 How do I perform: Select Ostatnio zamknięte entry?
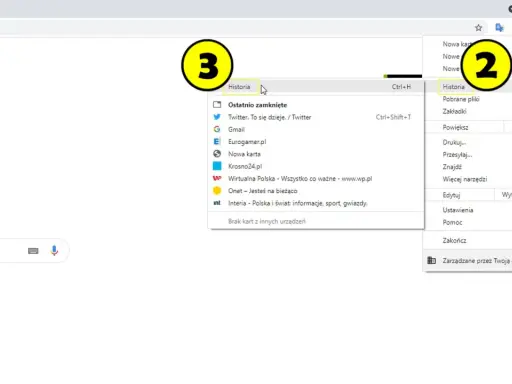[316, 105]
